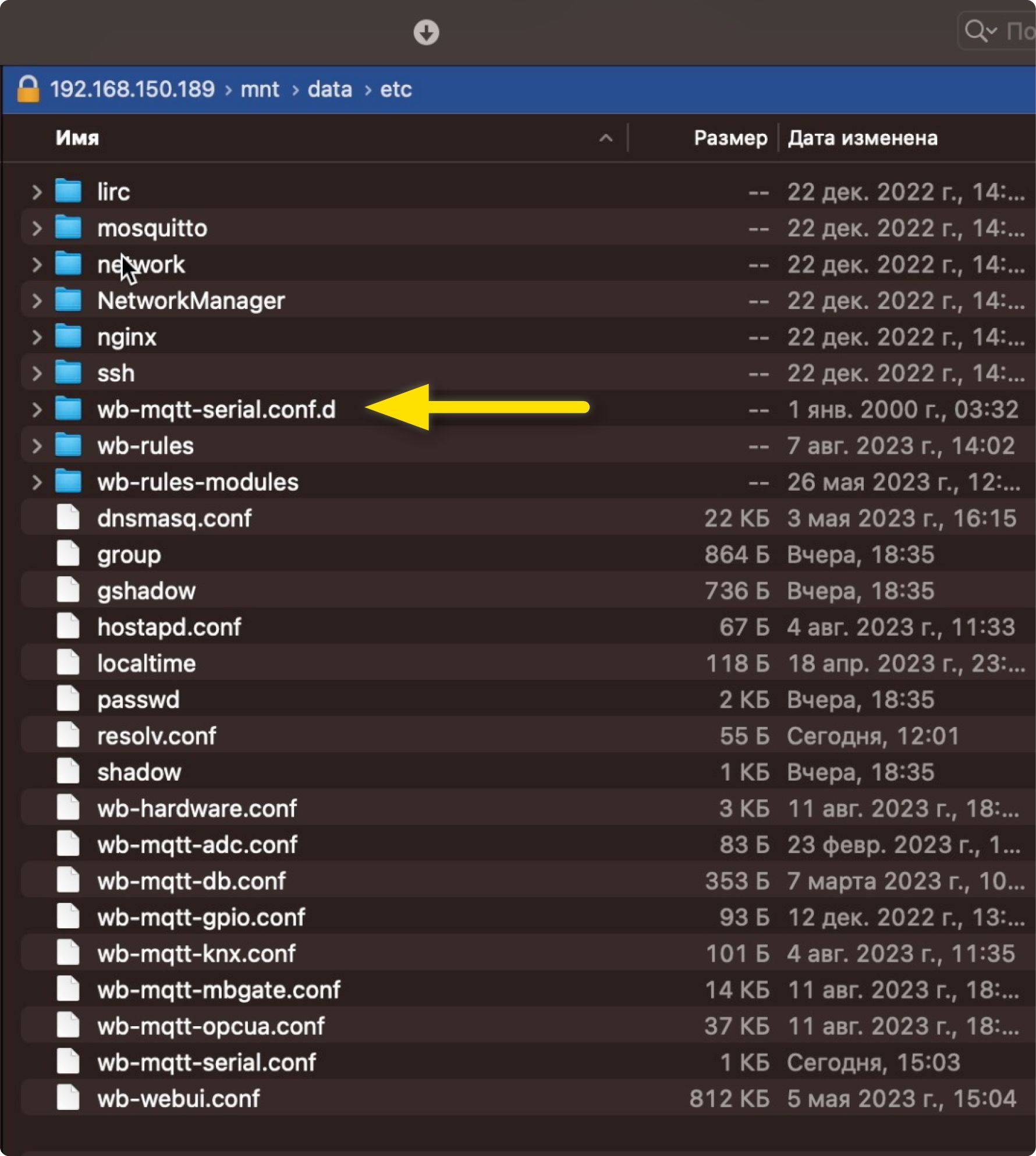Click the download arrow icon in toolbar
The height and width of the screenshot is (1156, 1036).
pyautogui.click(x=426, y=32)
